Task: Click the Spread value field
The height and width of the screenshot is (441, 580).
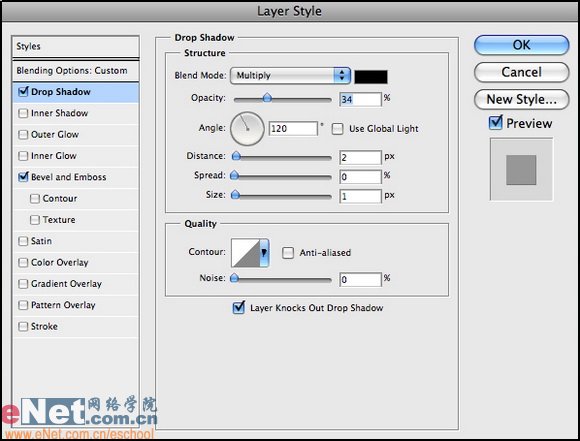Action: click(x=360, y=176)
